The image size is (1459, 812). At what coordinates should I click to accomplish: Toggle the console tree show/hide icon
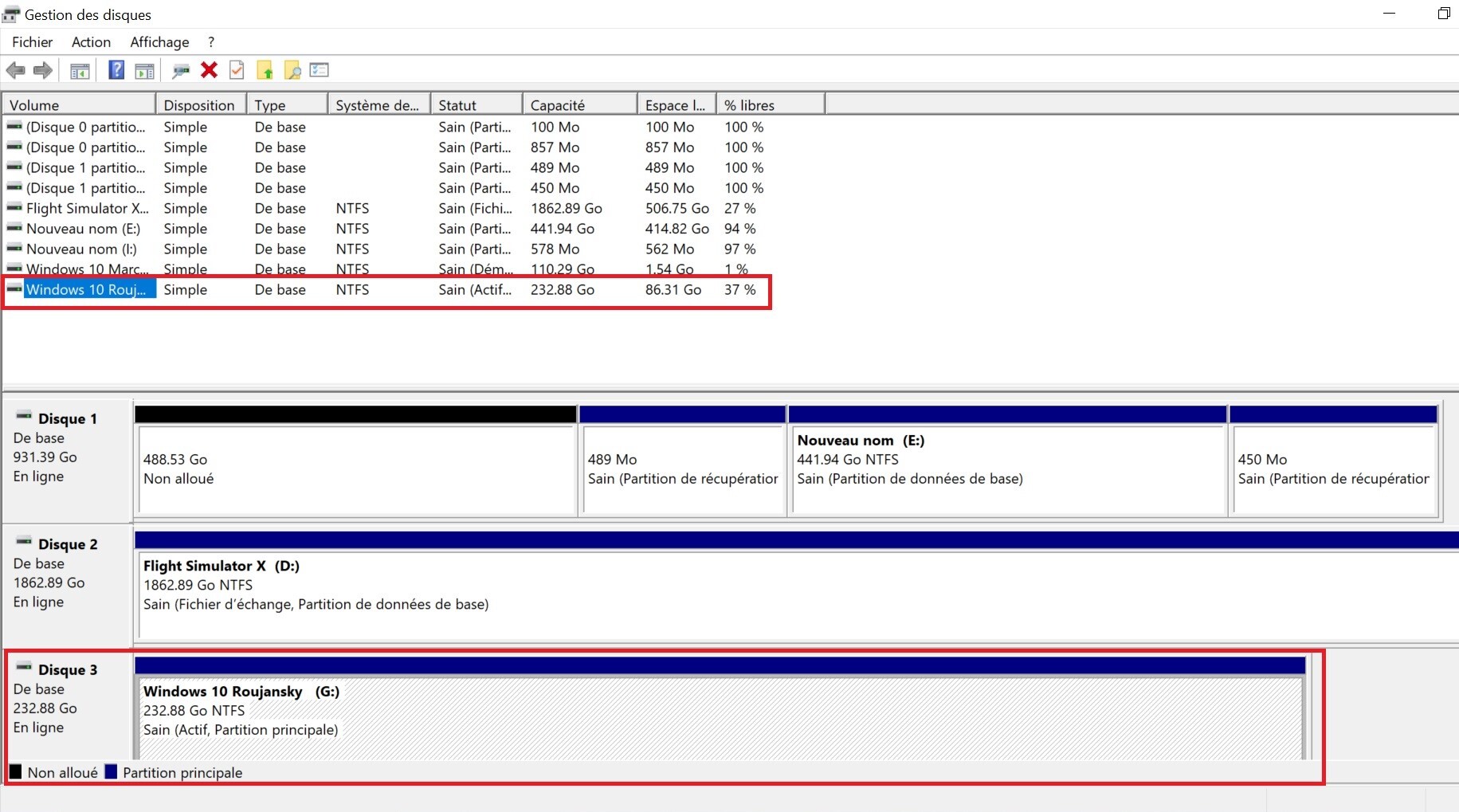pyautogui.click(x=80, y=71)
